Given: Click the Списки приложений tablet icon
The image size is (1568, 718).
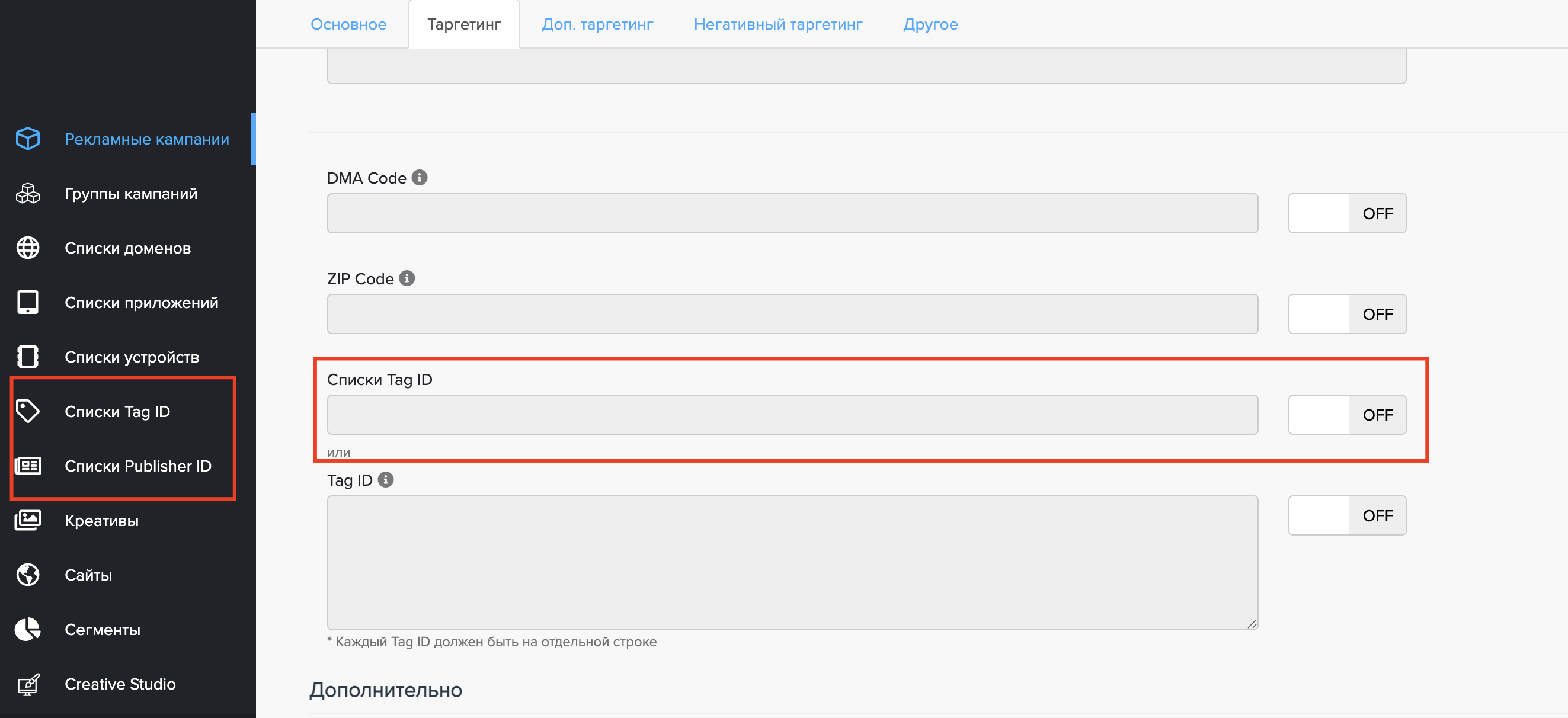Looking at the screenshot, I should tap(28, 302).
